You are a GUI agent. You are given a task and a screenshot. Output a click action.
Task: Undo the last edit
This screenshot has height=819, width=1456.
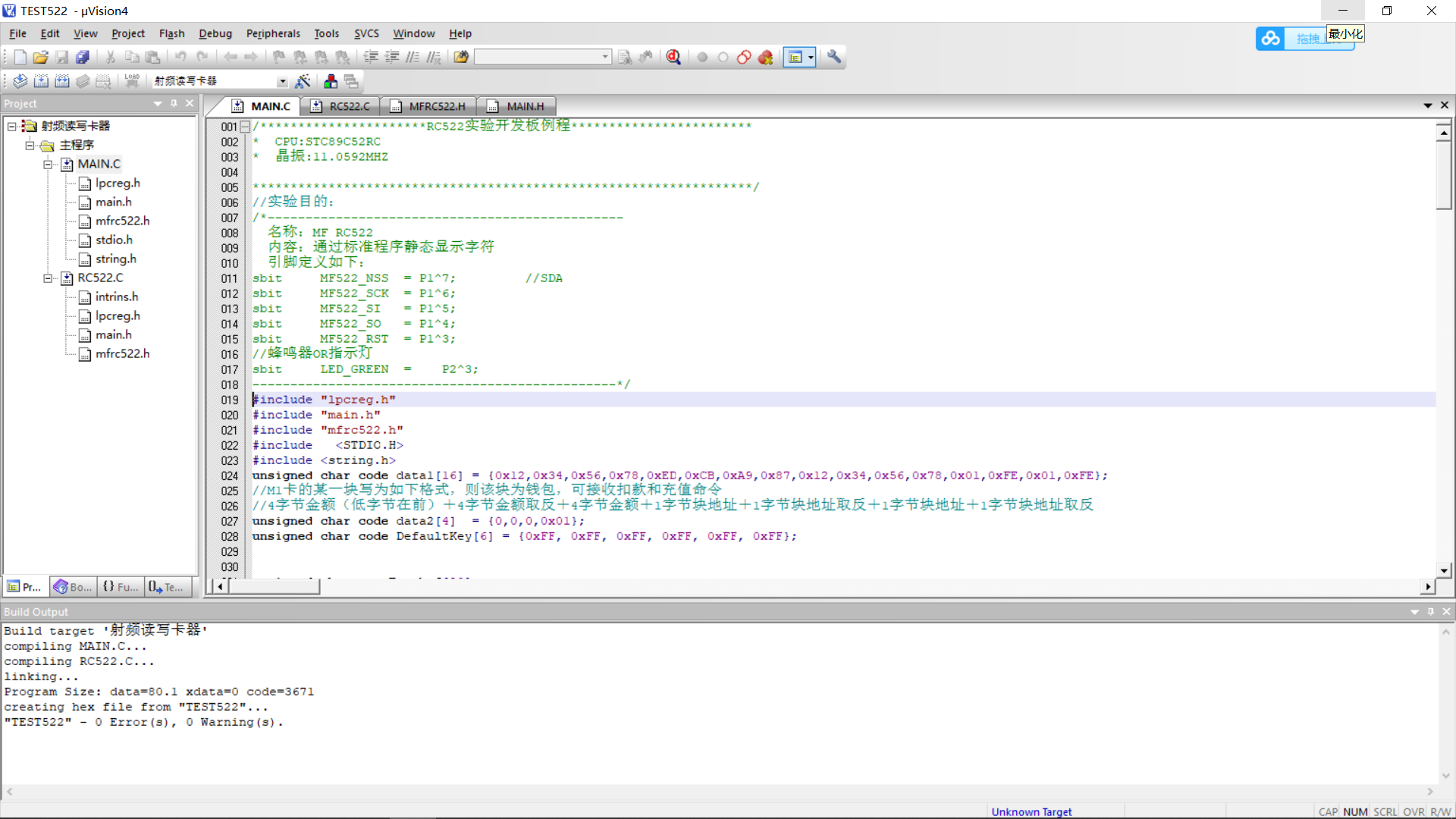[180, 57]
